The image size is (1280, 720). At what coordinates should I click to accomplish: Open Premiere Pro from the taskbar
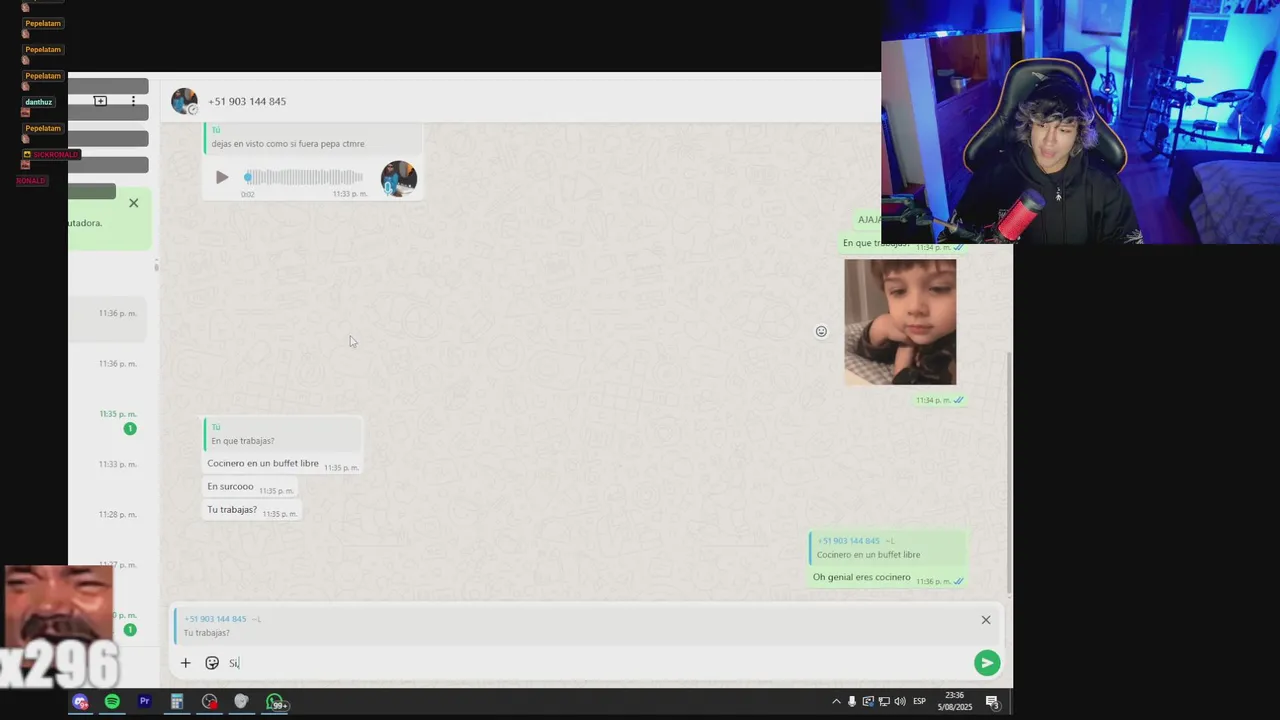tap(144, 702)
